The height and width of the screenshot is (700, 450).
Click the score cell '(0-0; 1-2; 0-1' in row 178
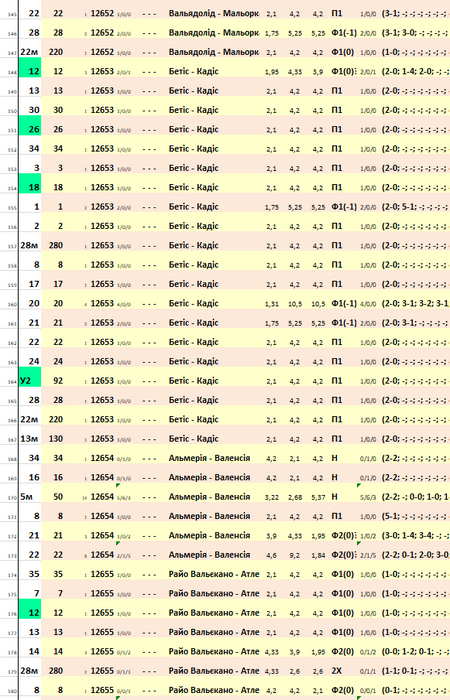click(x=415, y=652)
